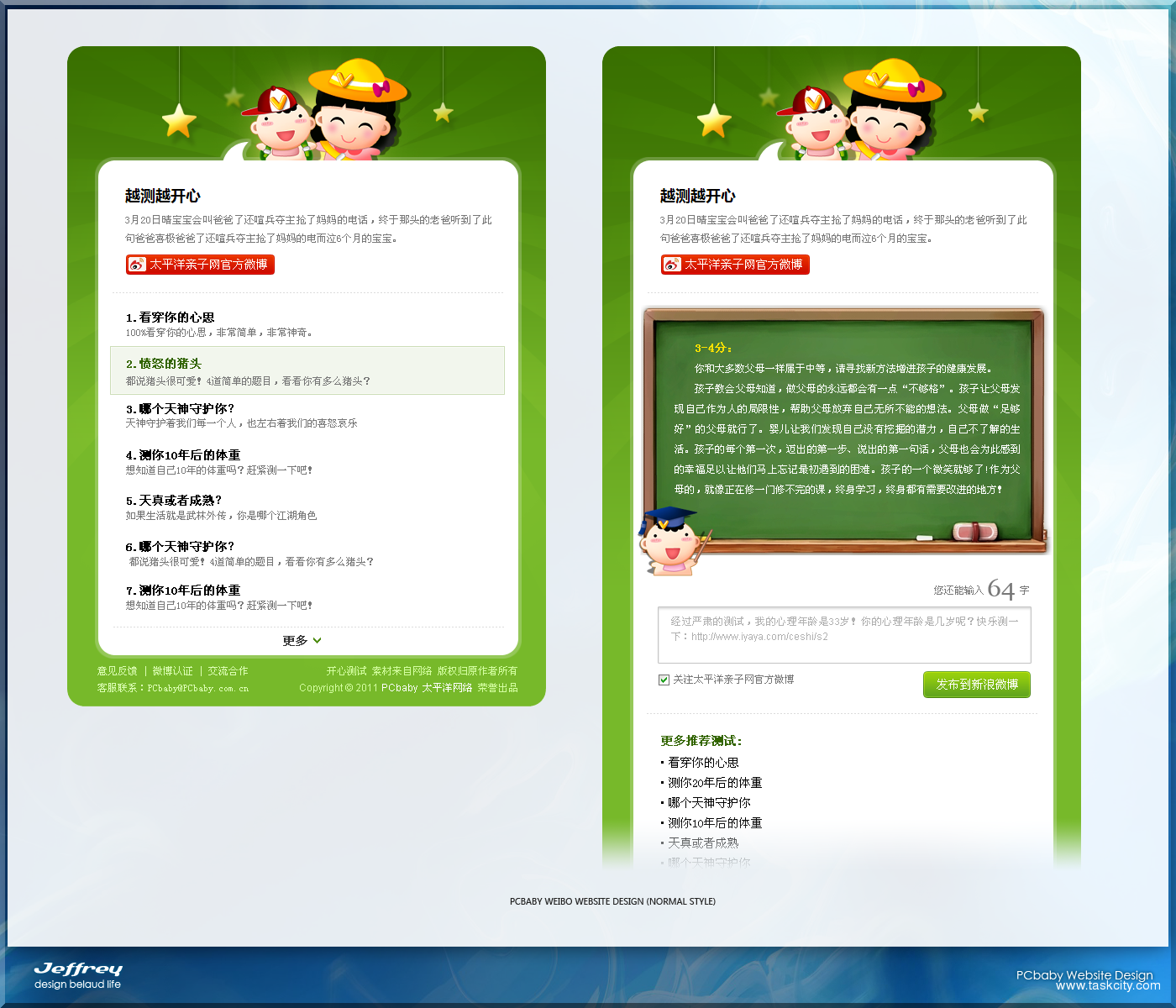Click 测你20年后的体重 in the recommended tests
The height and width of the screenshot is (1008, 1176).
[x=715, y=783]
